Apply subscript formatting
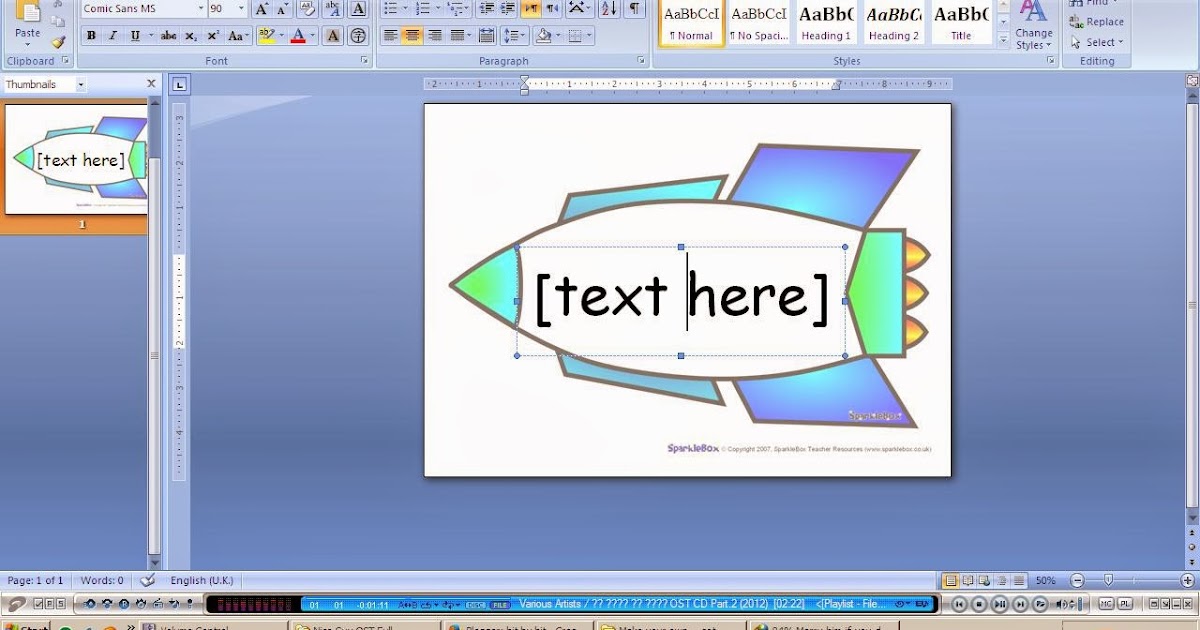The height and width of the screenshot is (630, 1200). click(191, 36)
